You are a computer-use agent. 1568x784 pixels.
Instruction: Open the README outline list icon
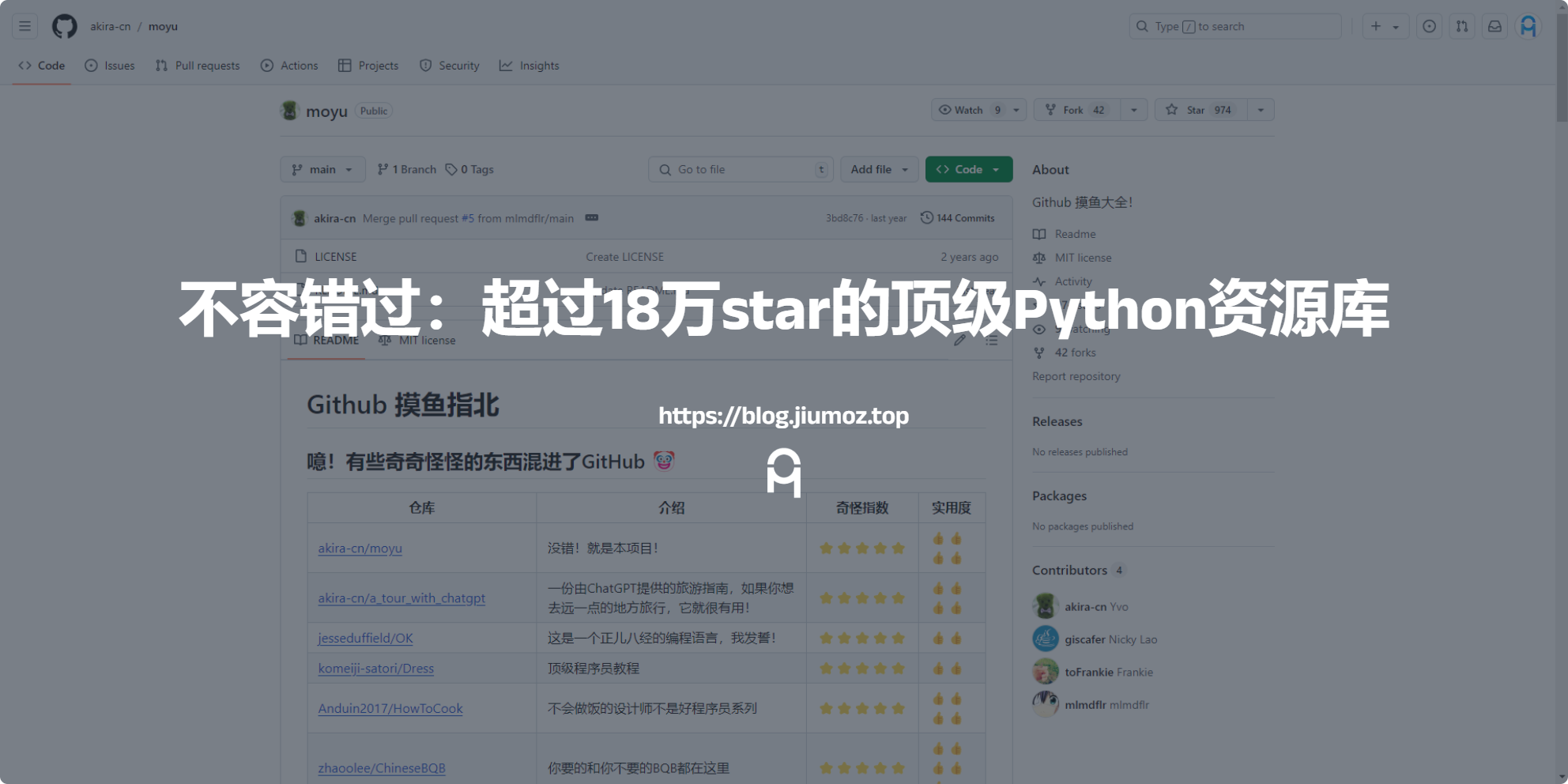991,341
